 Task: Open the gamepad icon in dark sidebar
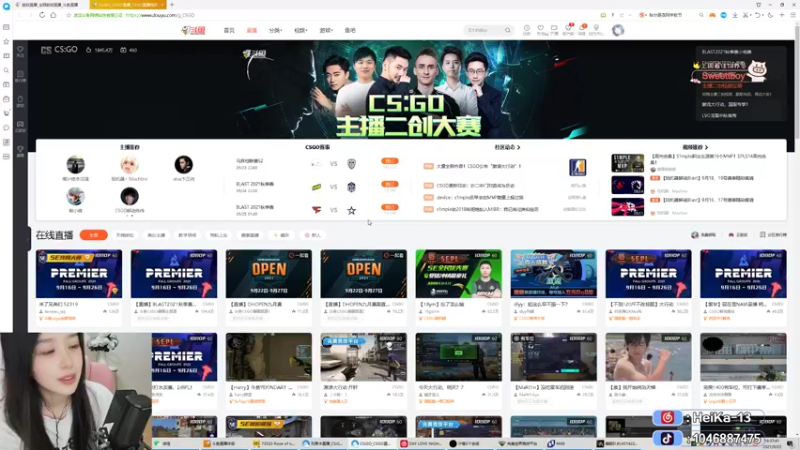(x=20, y=126)
